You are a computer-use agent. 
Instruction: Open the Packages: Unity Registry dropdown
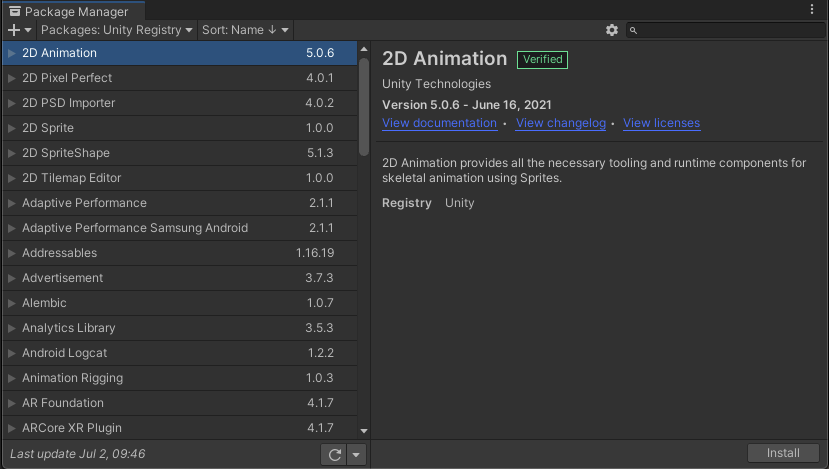click(117, 30)
